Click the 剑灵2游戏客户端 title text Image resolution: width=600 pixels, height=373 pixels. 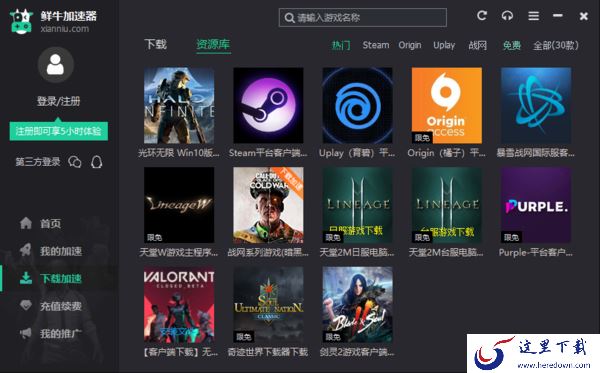click(x=357, y=352)
